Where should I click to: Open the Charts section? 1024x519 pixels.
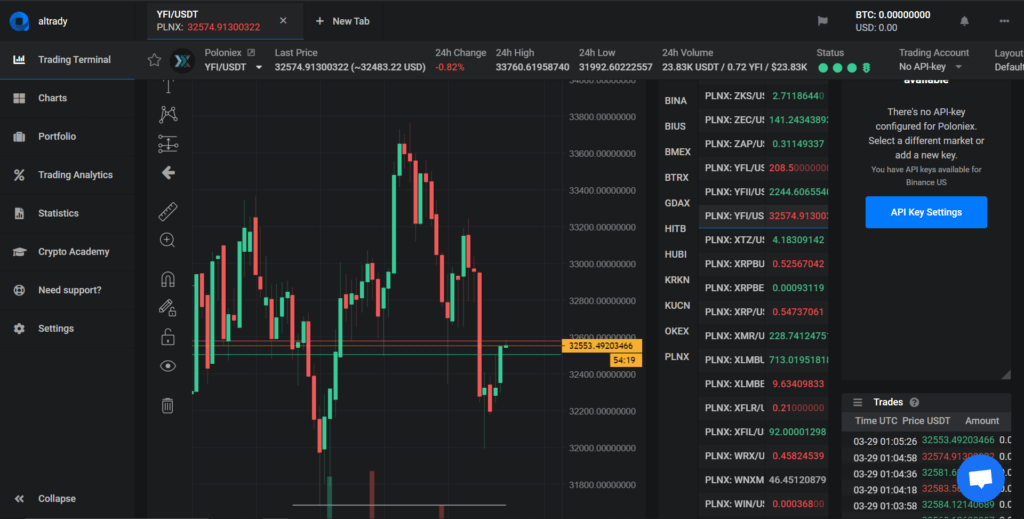67,98
